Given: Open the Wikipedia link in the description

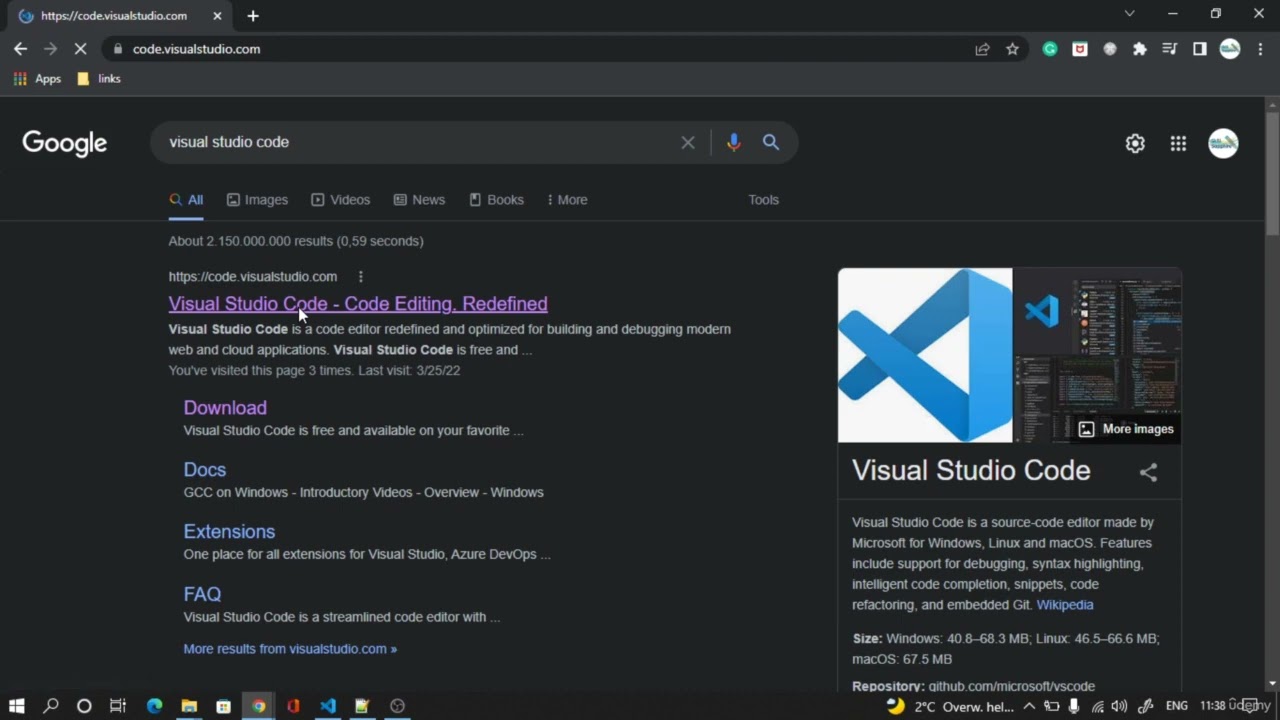Looking at the screenshot, I should coord(1065,605).
